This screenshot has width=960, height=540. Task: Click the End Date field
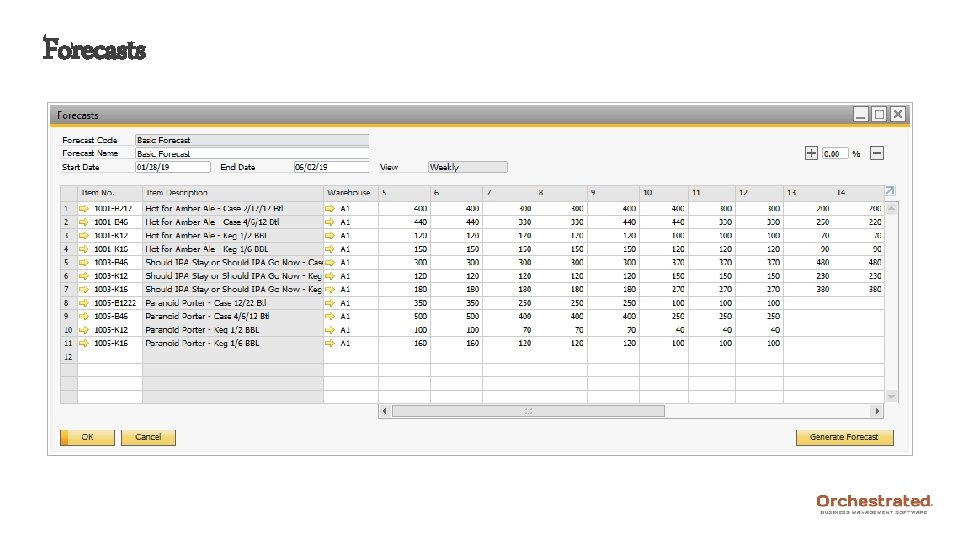coord(331,167)
